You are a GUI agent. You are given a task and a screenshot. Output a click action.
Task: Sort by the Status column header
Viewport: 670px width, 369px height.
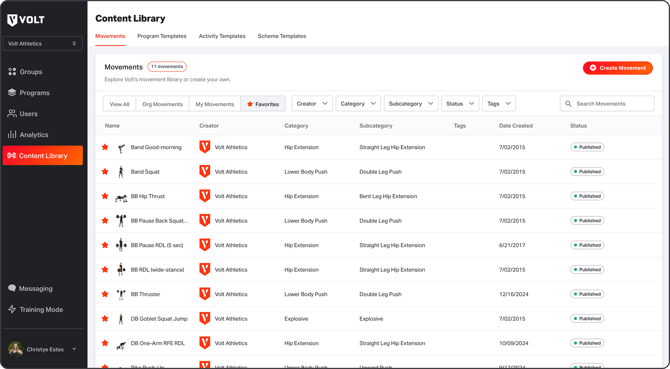(x=578, y=126)
